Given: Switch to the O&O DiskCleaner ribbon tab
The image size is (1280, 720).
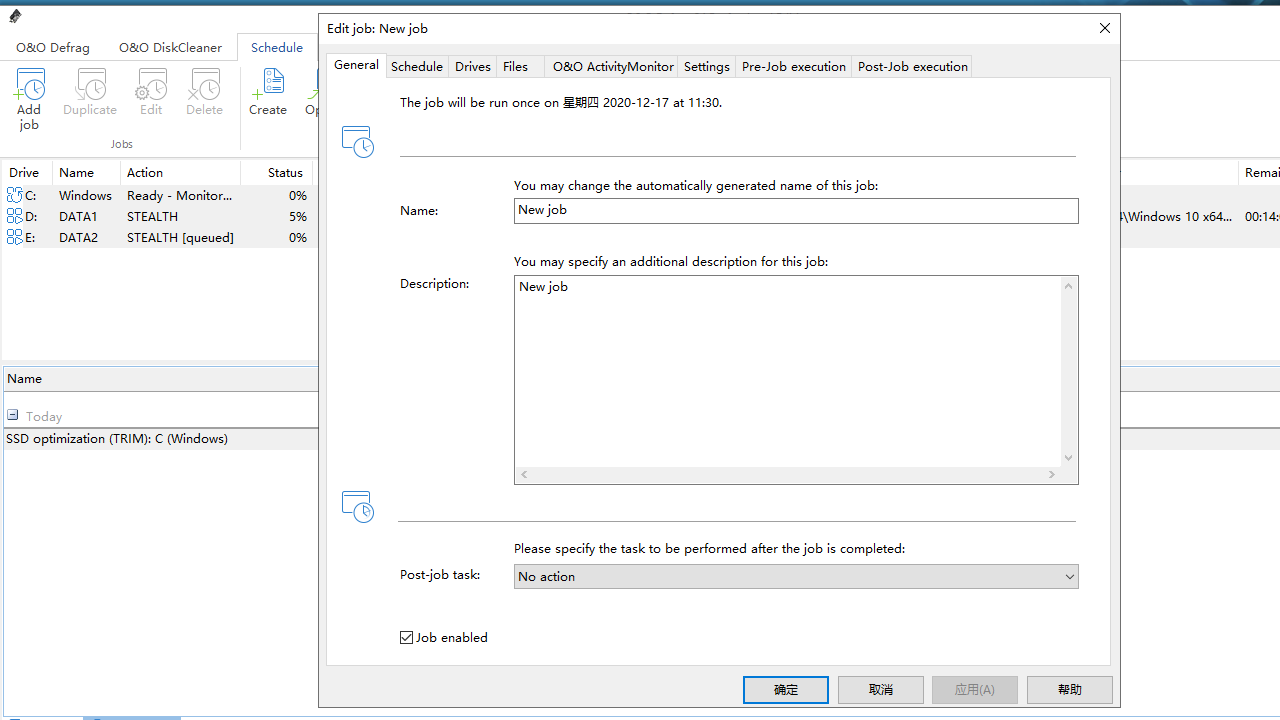Looking at the screenshot, I should (170, 48).
